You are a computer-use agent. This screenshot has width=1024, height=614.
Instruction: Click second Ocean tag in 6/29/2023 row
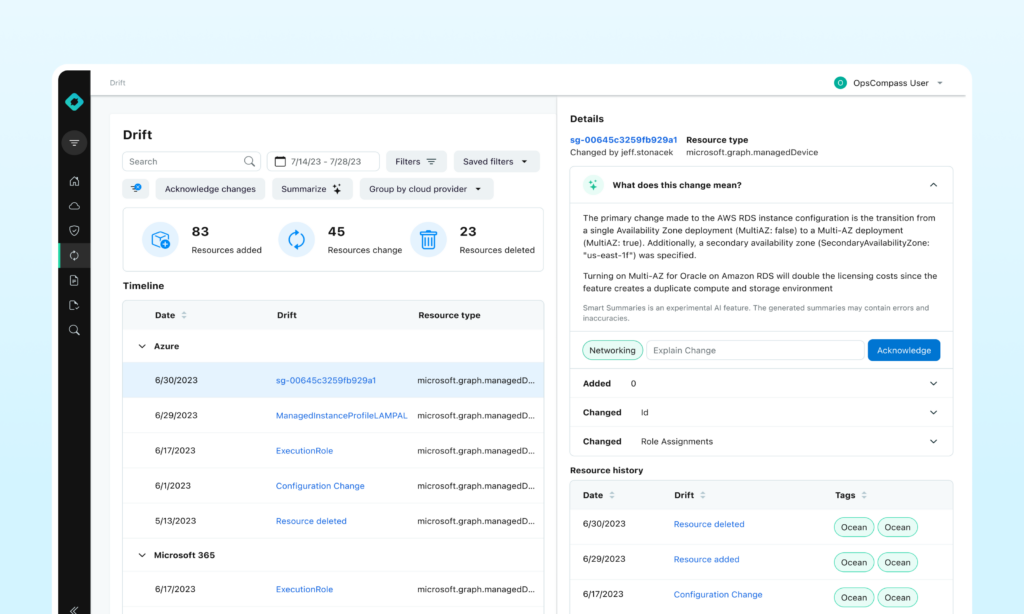point(897,562)
